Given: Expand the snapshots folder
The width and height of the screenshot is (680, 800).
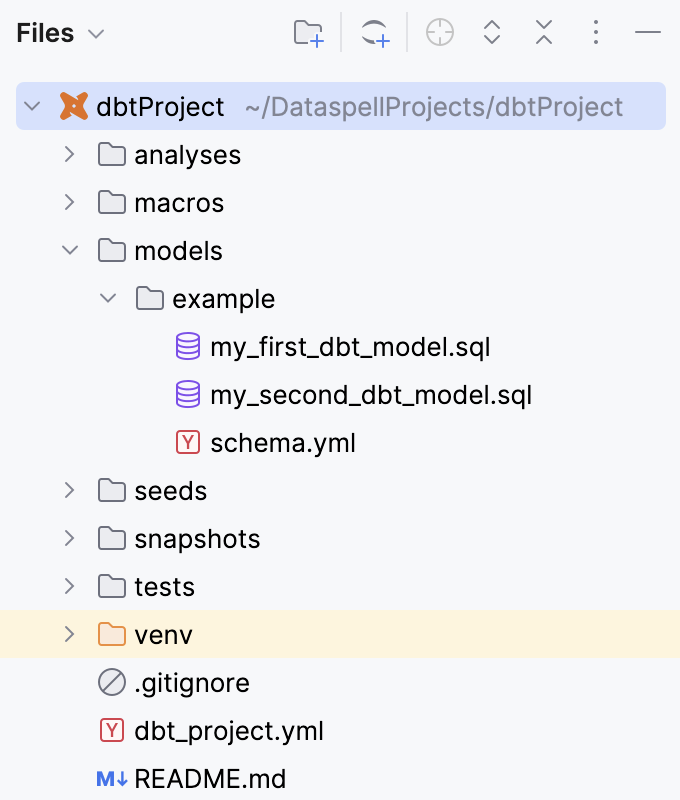Looking at the screenshot, I should 68,538.
